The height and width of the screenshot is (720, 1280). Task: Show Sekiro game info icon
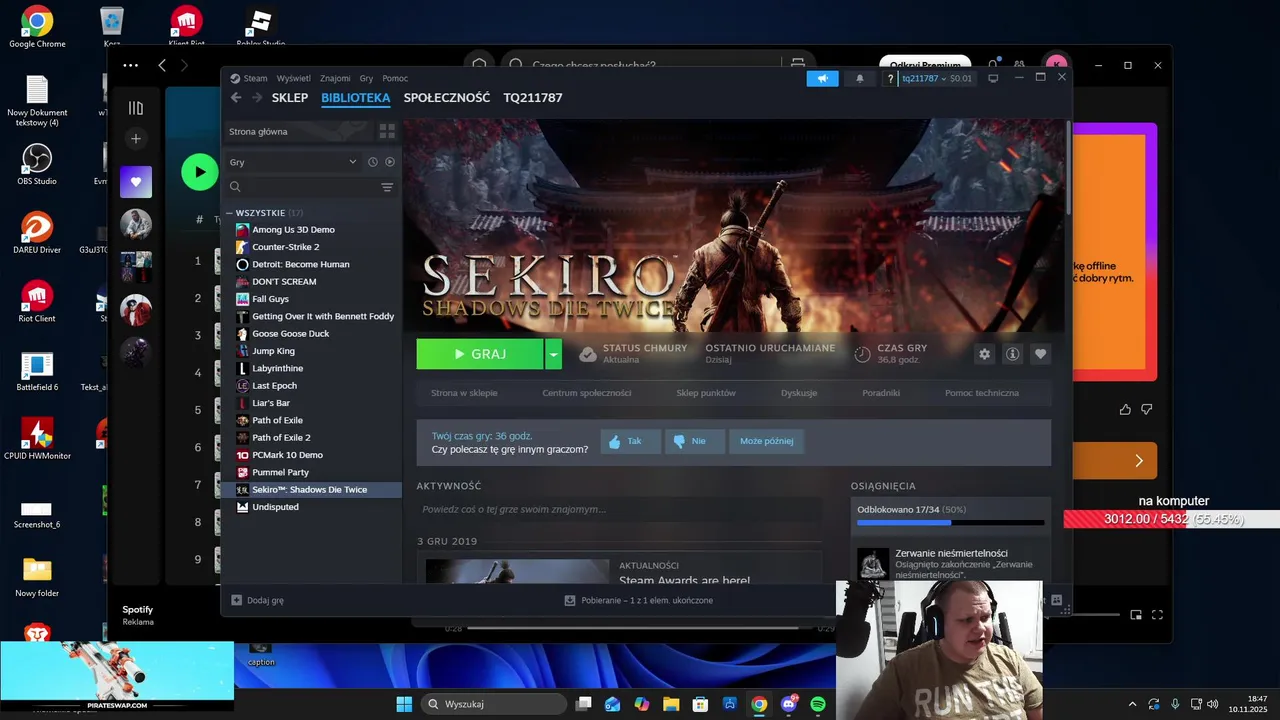coord(1013,354)
